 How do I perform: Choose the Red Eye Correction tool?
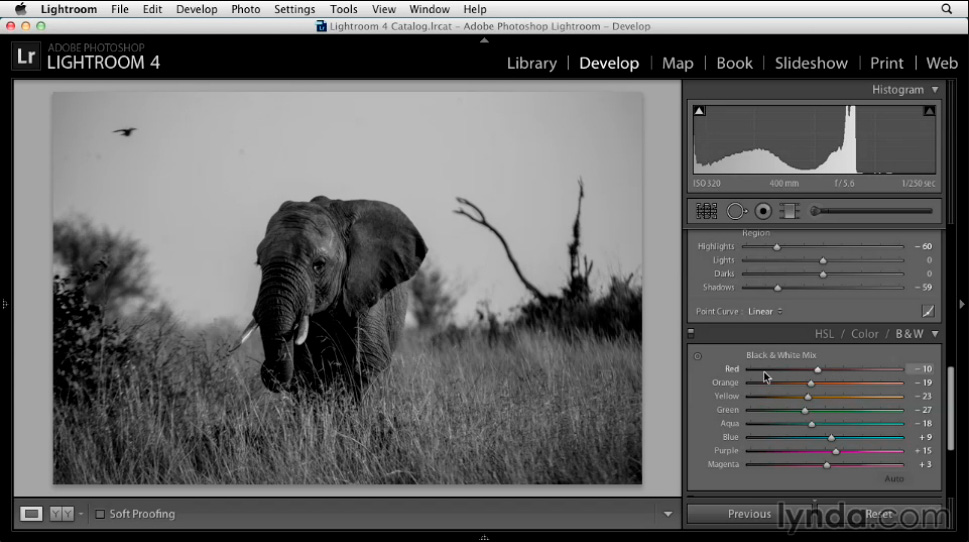tap(764, 211)
